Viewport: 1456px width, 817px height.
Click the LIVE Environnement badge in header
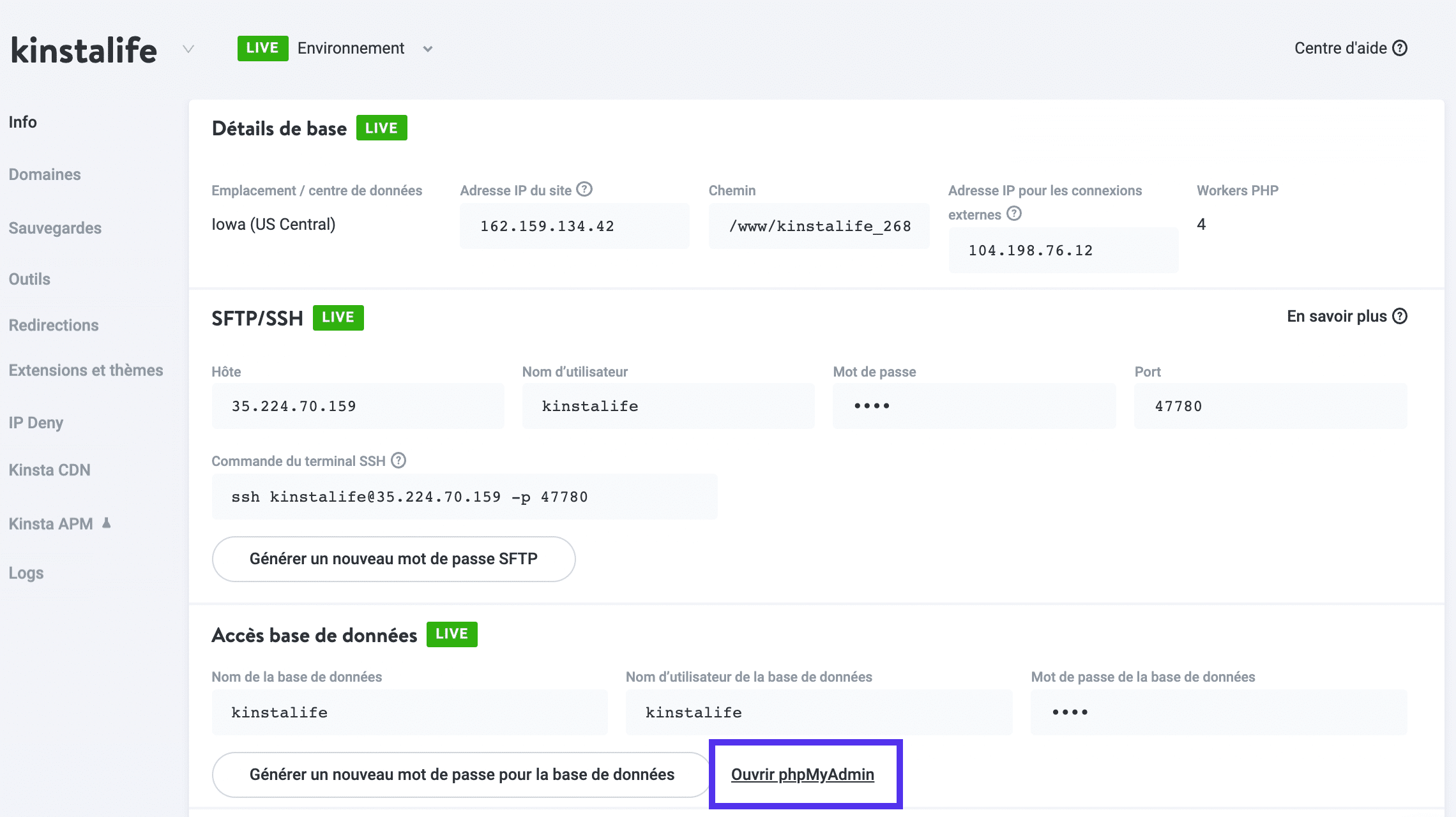click(262, 49)
